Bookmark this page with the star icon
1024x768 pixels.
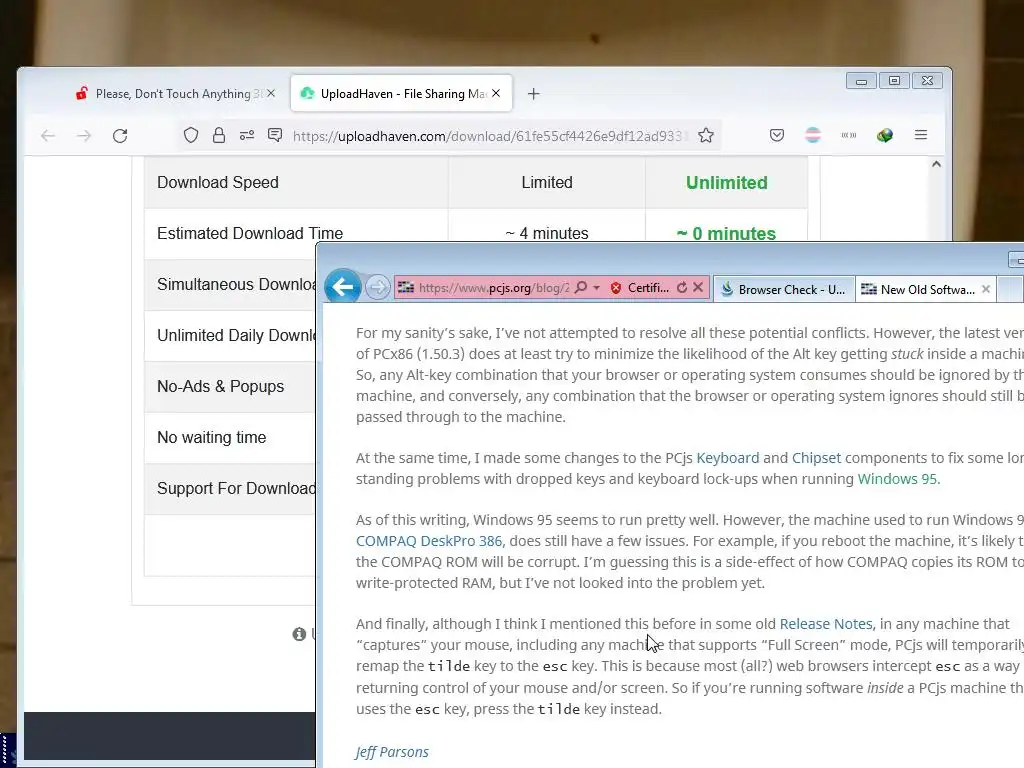706,135
